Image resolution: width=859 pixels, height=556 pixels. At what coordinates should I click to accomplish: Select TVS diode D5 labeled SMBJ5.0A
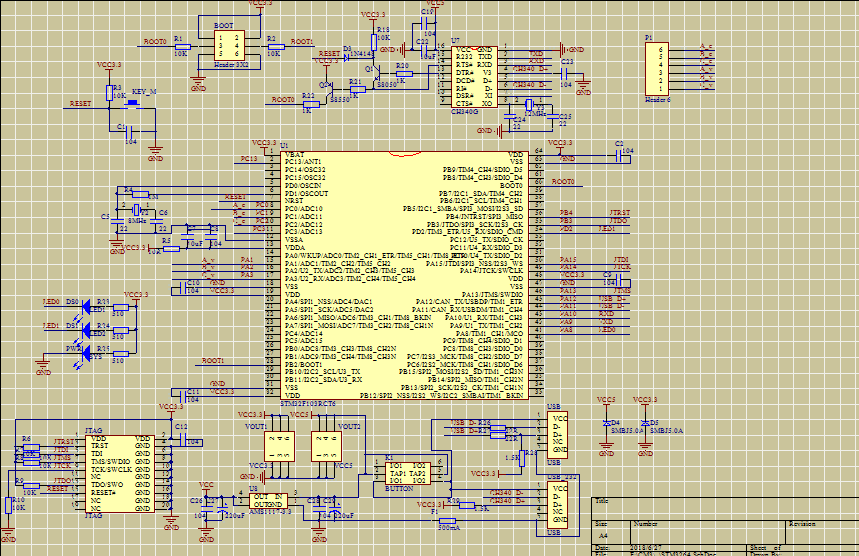[645, 423]
